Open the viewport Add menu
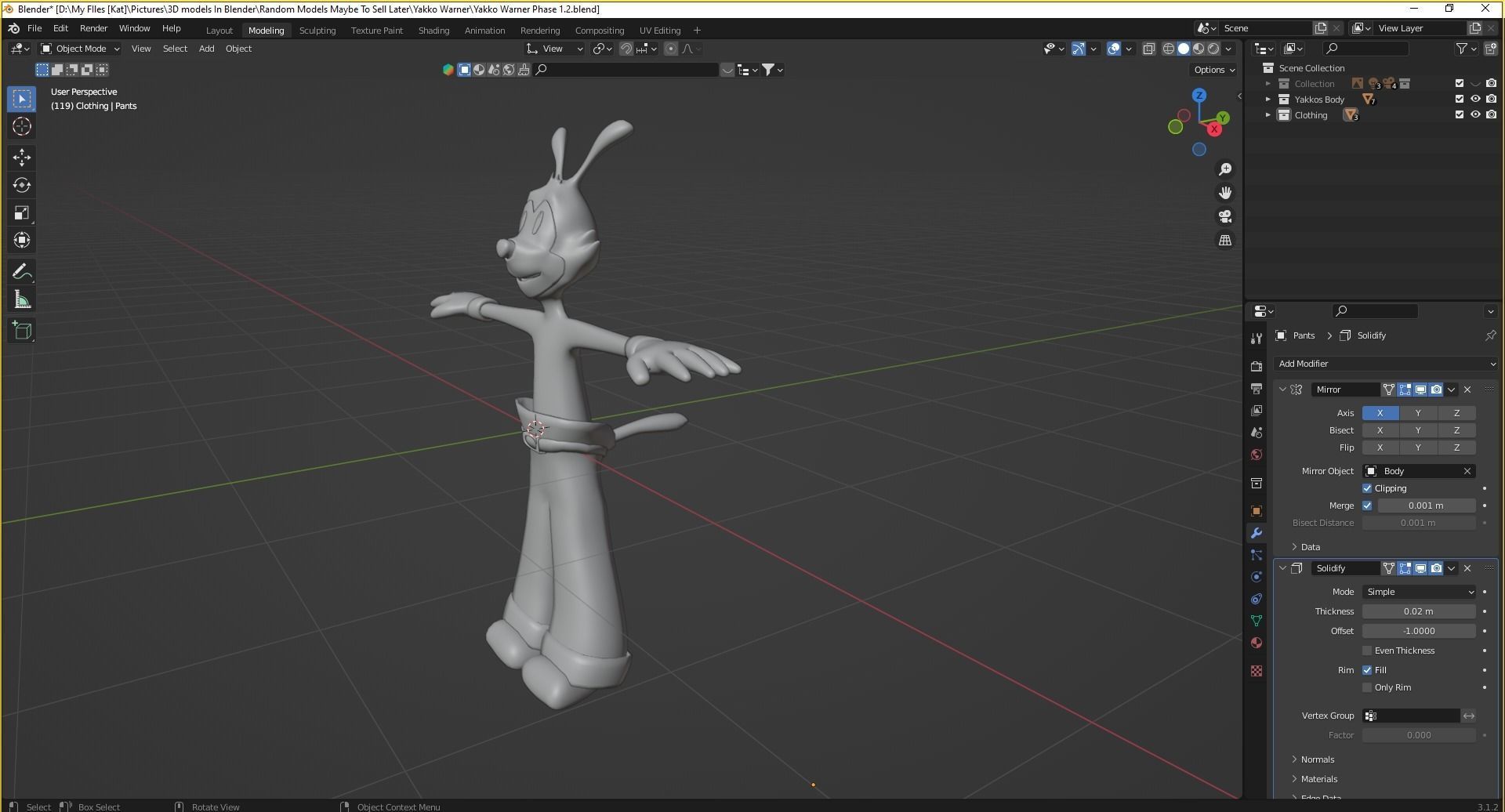 pos(206,49)
